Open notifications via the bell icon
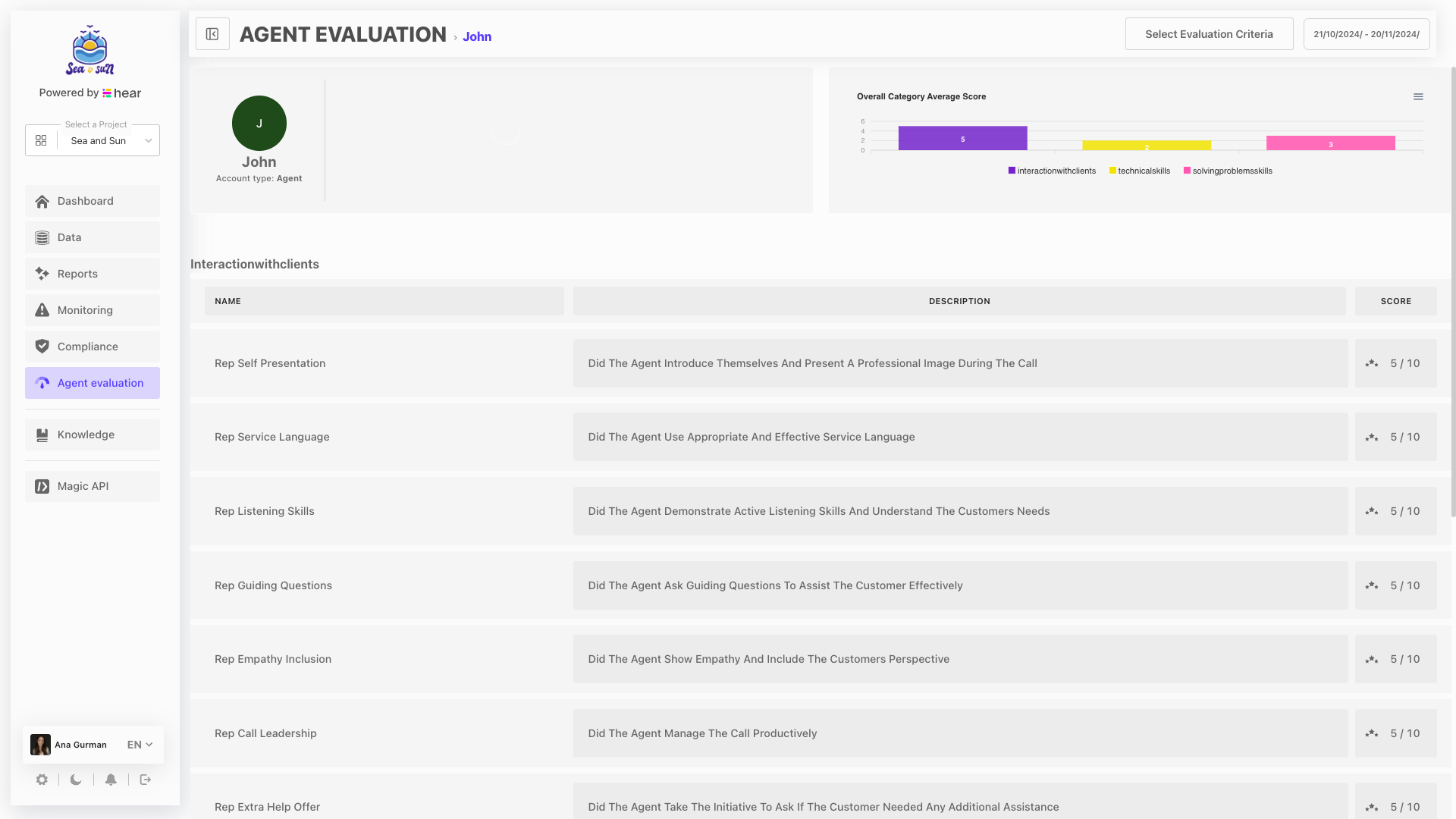The image size is (1456, 819). (111, 780)
